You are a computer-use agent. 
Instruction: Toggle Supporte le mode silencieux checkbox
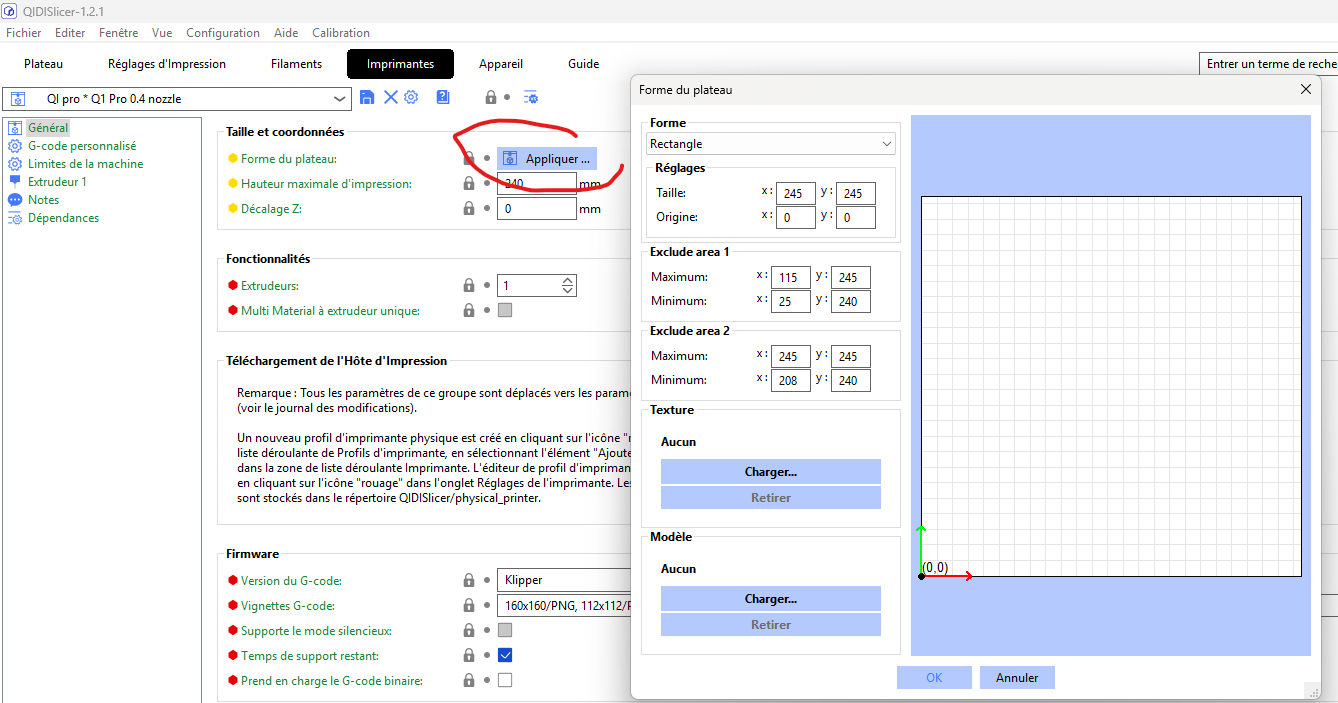[x=505, y=630]
